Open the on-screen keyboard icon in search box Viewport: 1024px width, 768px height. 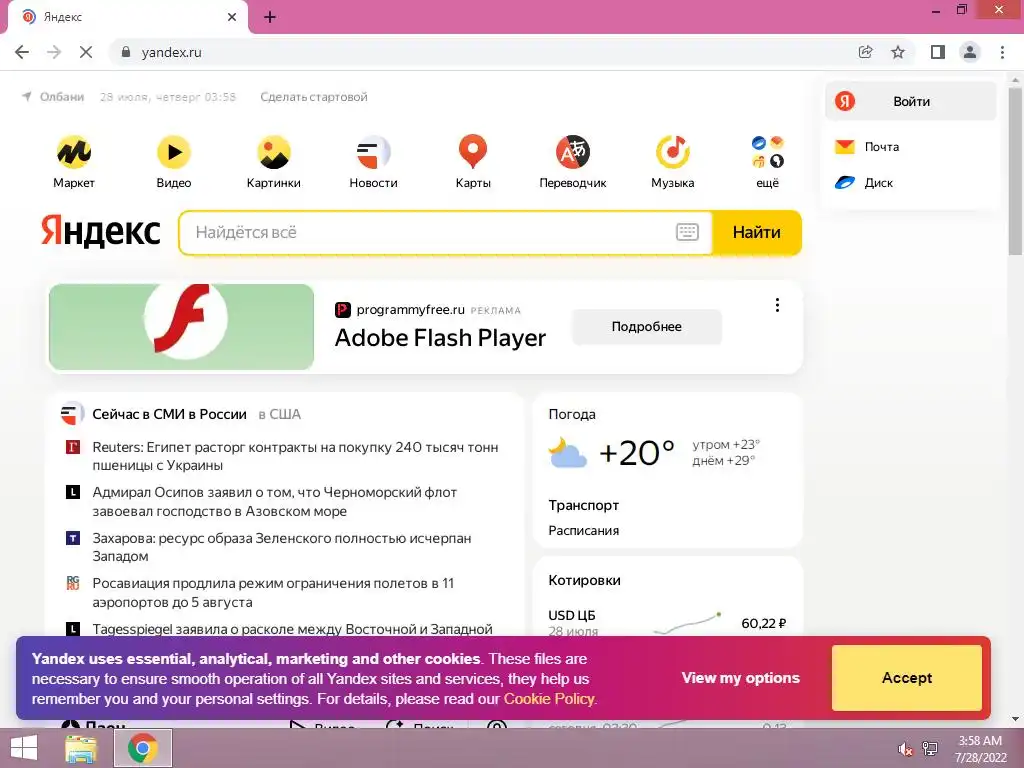[687, 232]
